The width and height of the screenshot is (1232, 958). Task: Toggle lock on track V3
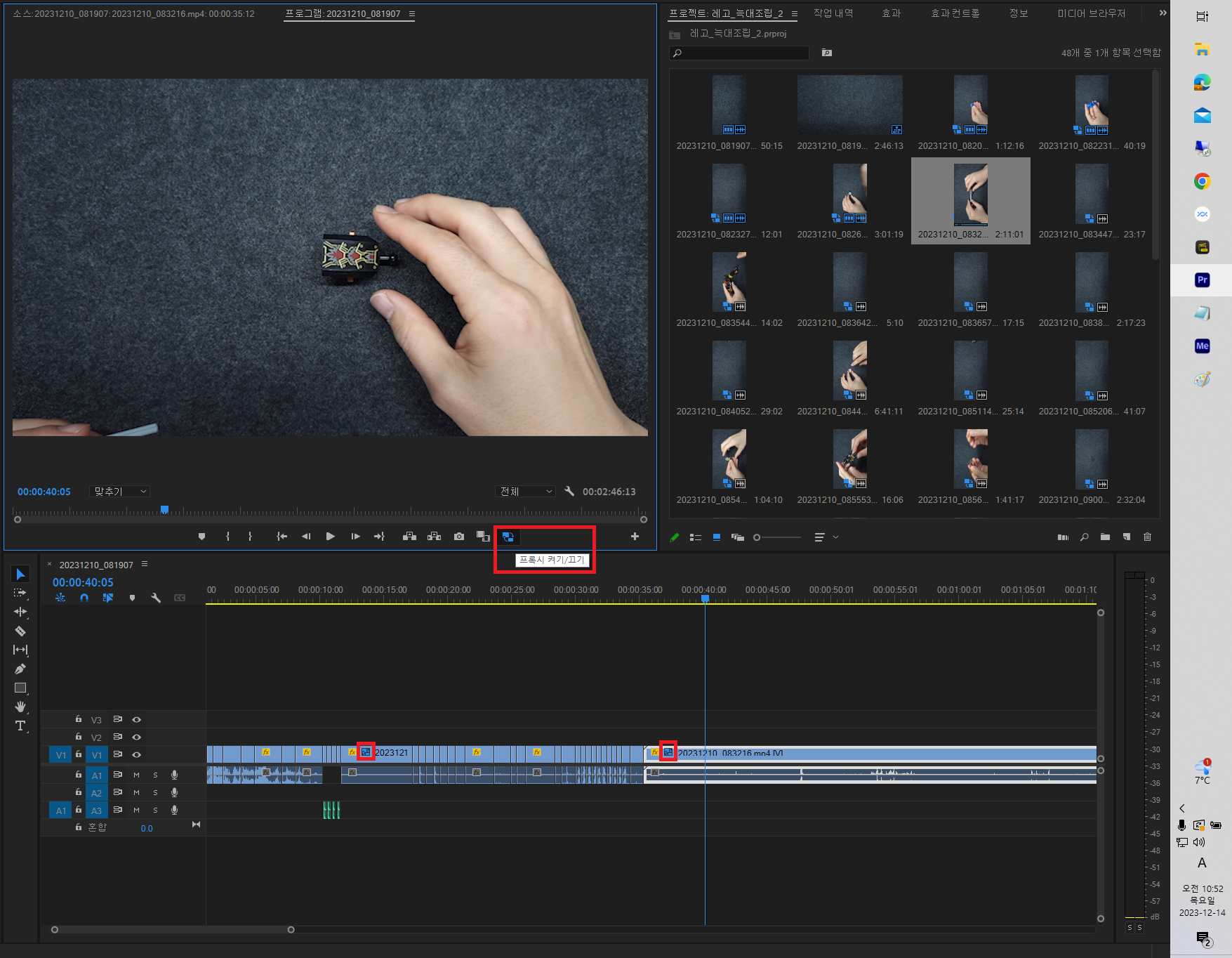coord(79,719)
